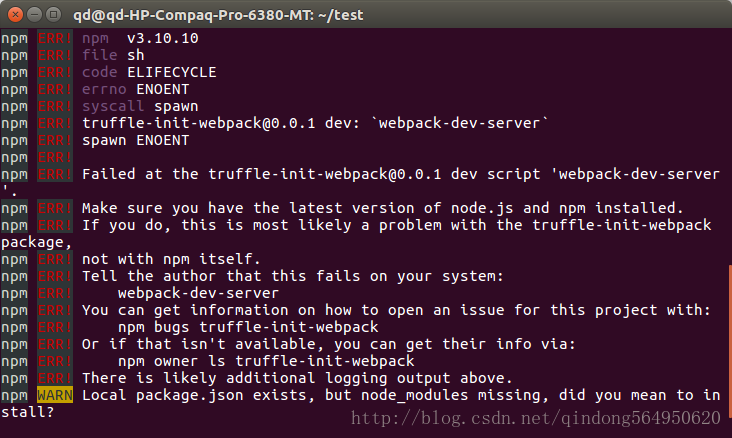Viewport: 732px width, 438px height.
Task: Click the 'spawn ENOENT' line
Action: pyautogui.click(x=135, y=141)
